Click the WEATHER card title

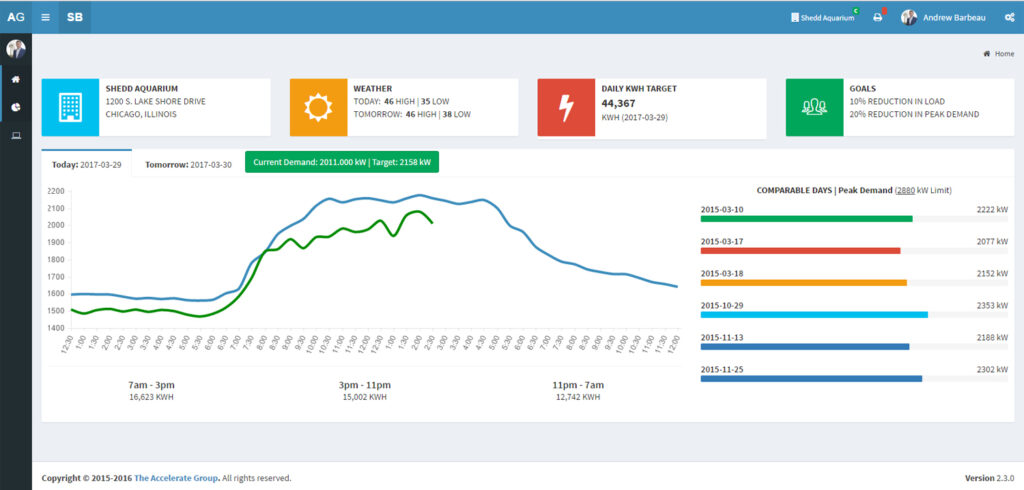373,88
